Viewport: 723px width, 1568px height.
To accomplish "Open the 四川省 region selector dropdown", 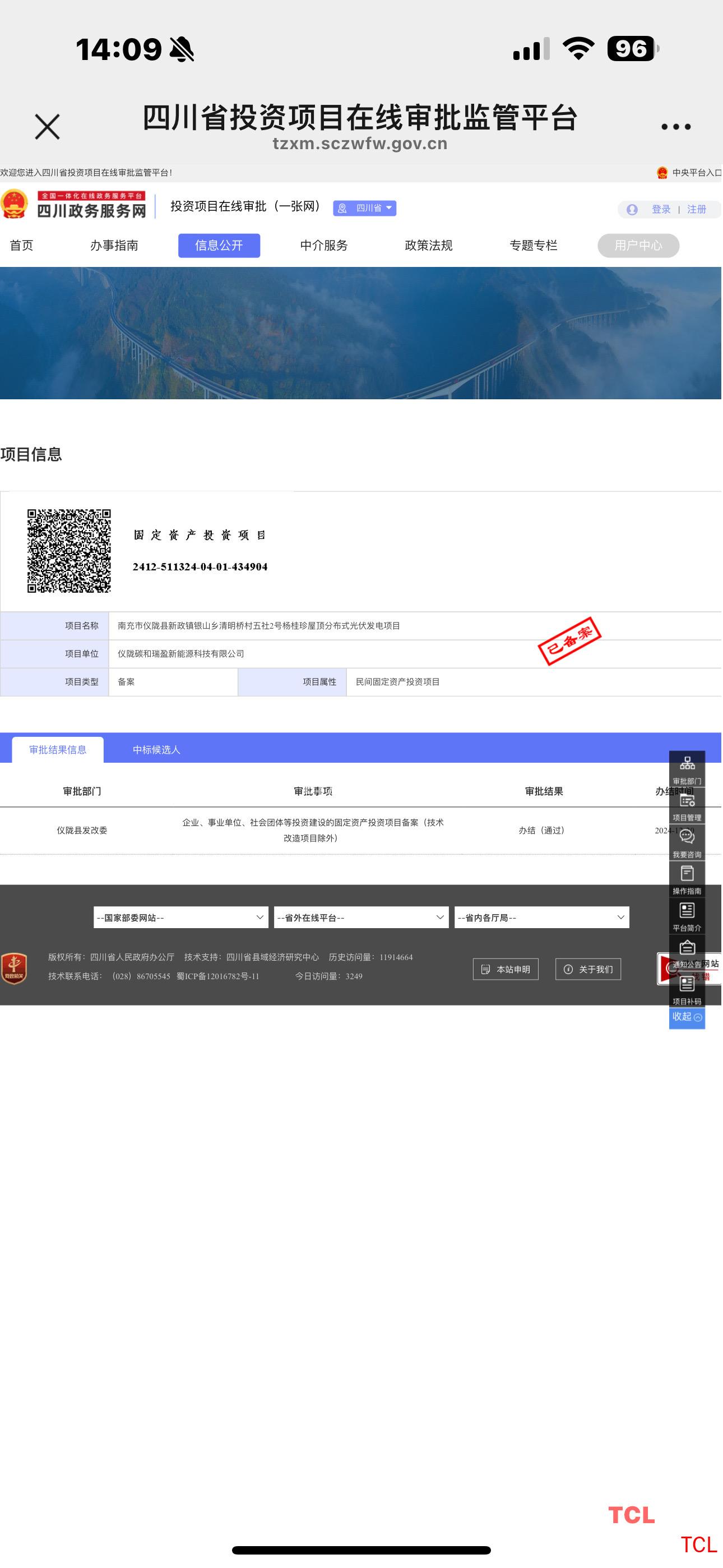I will 364,208.
